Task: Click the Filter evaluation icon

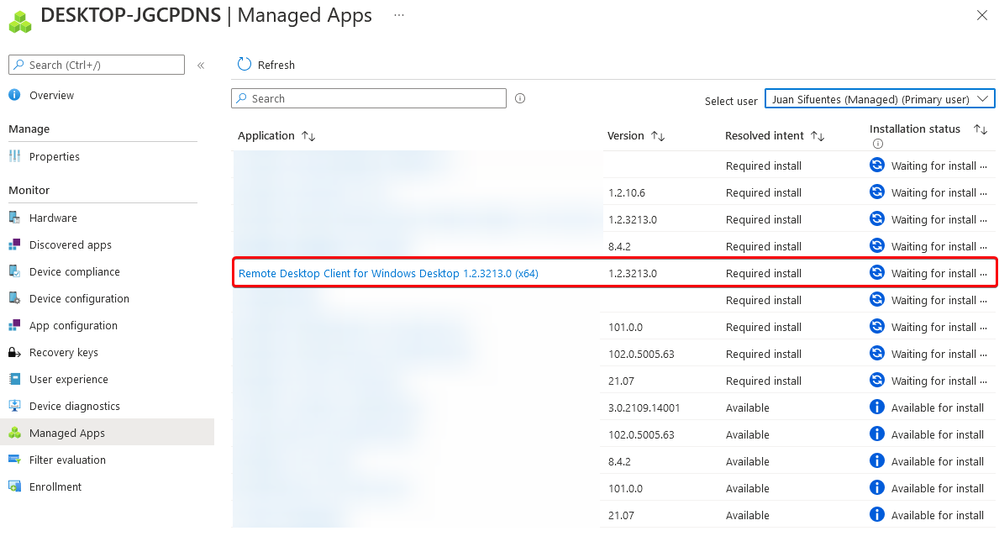Action: point(15,460)
